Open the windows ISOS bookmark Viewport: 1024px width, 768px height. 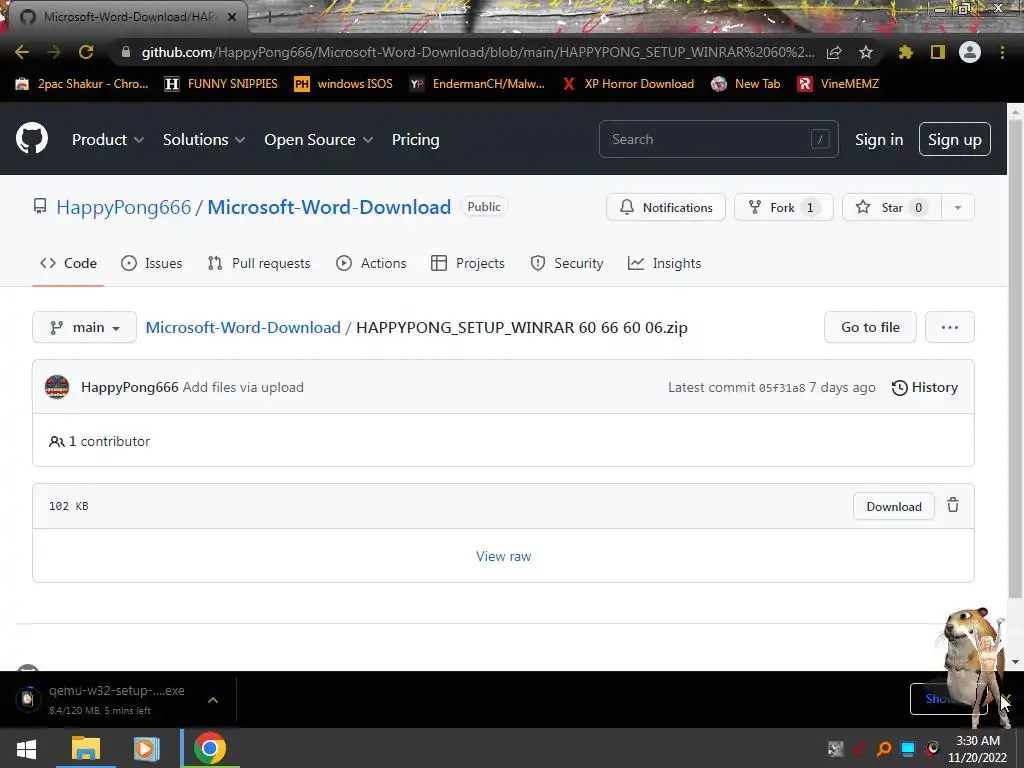tap(344, 84)
